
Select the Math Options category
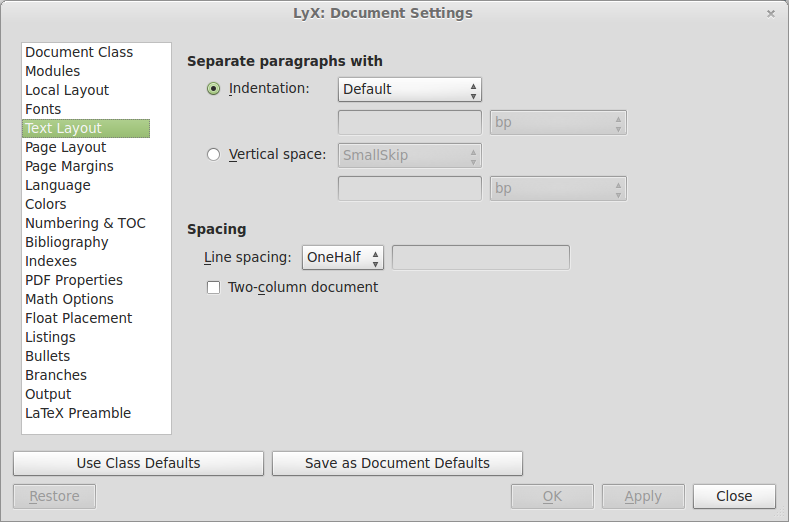69,299
